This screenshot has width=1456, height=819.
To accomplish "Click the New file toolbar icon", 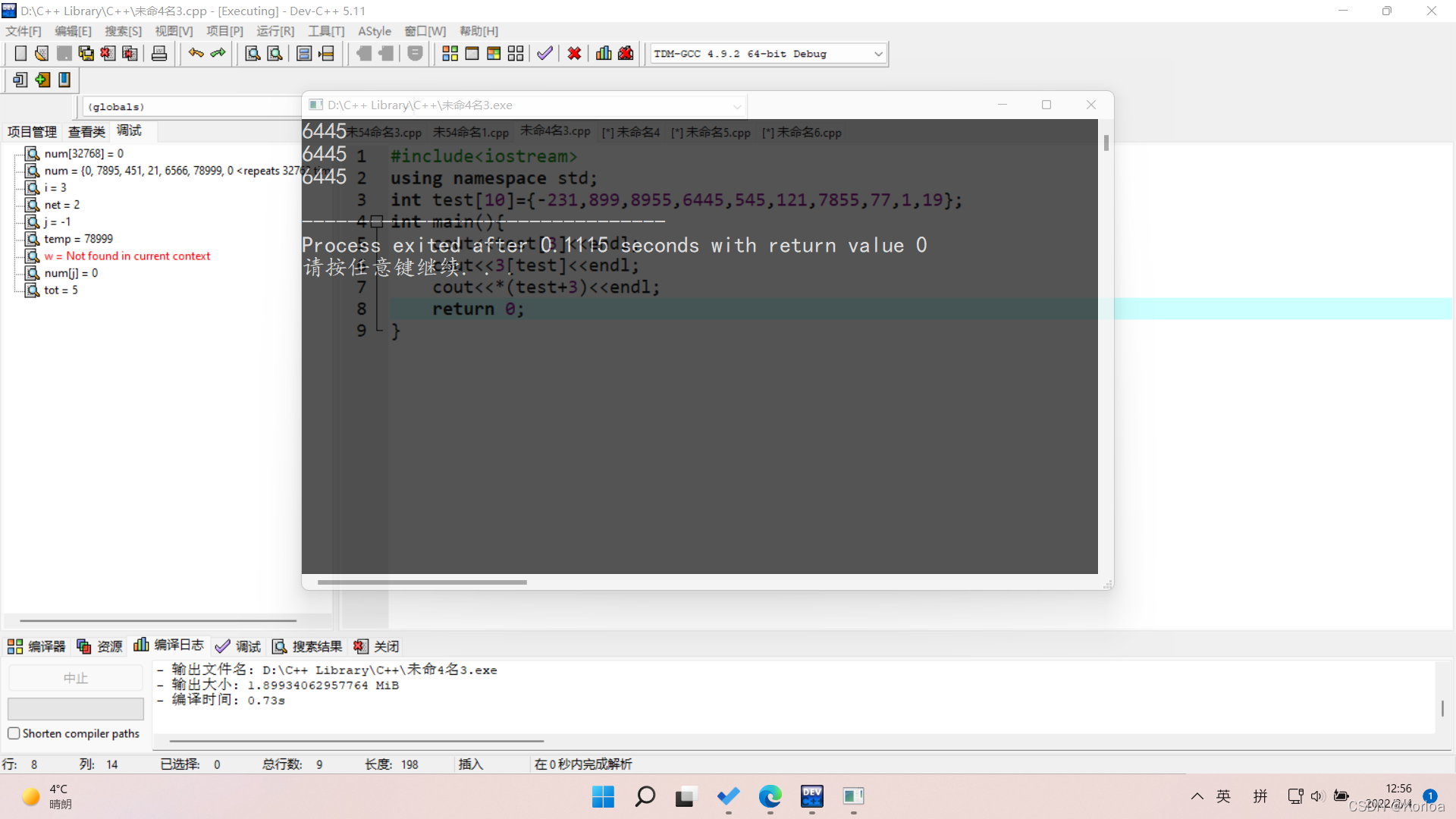I will coord(20,54).
